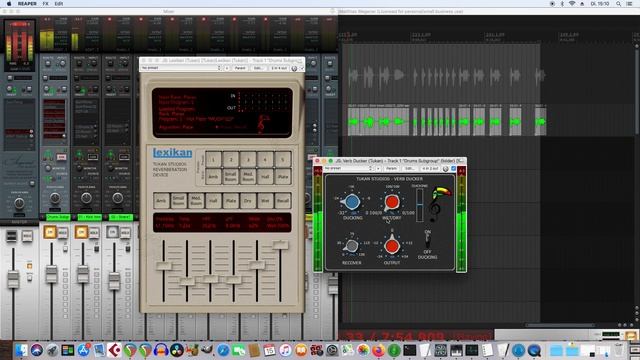Viewport: 640px width, 360px height.
Task: Open App Store from the dock
Action: 83,350
